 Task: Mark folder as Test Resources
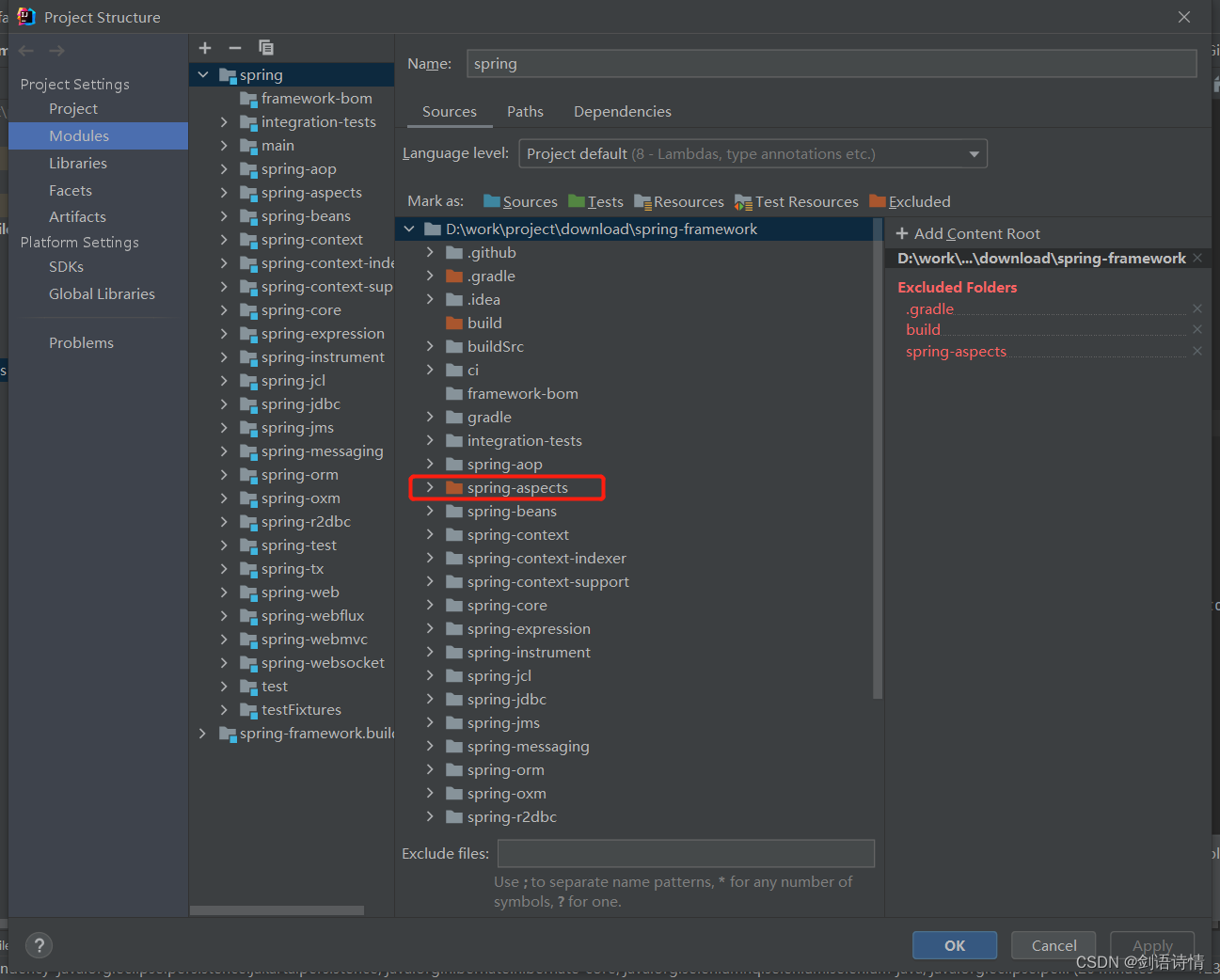tap(797, 201)
